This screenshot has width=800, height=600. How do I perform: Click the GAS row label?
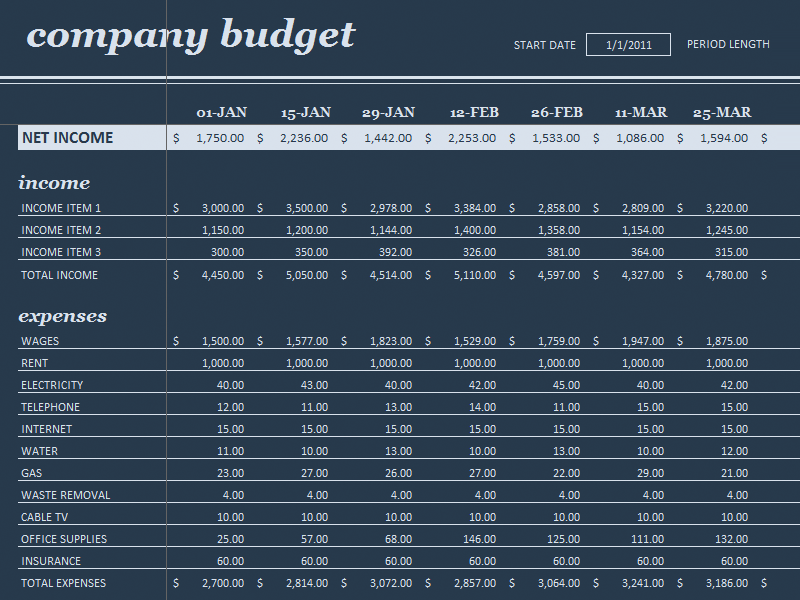[x=31, y=473]
